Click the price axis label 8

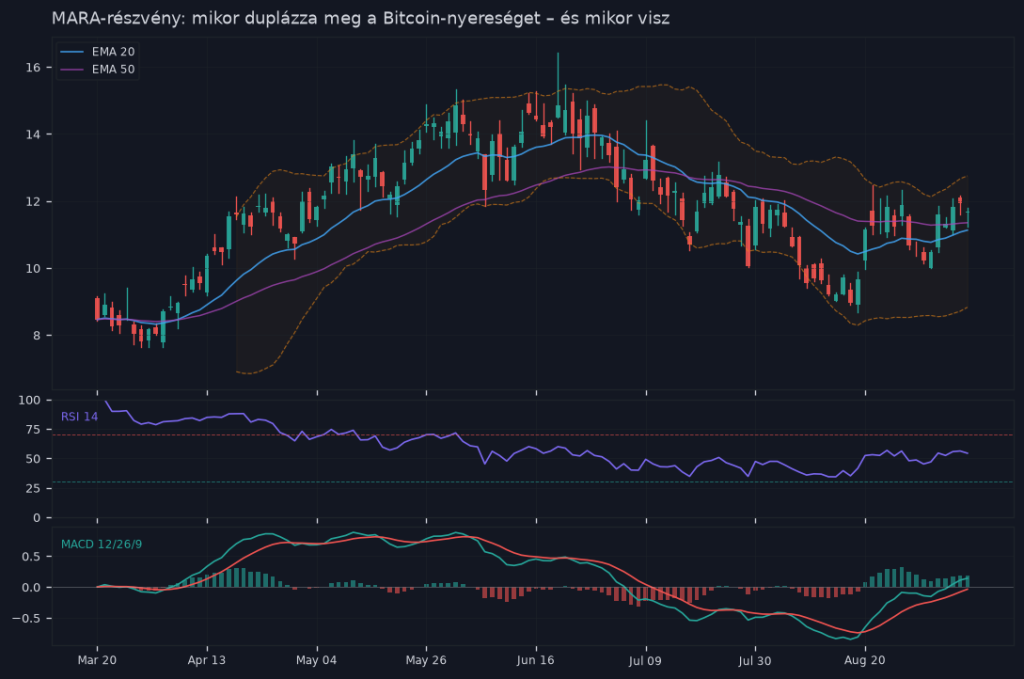(x=37, y=336)
